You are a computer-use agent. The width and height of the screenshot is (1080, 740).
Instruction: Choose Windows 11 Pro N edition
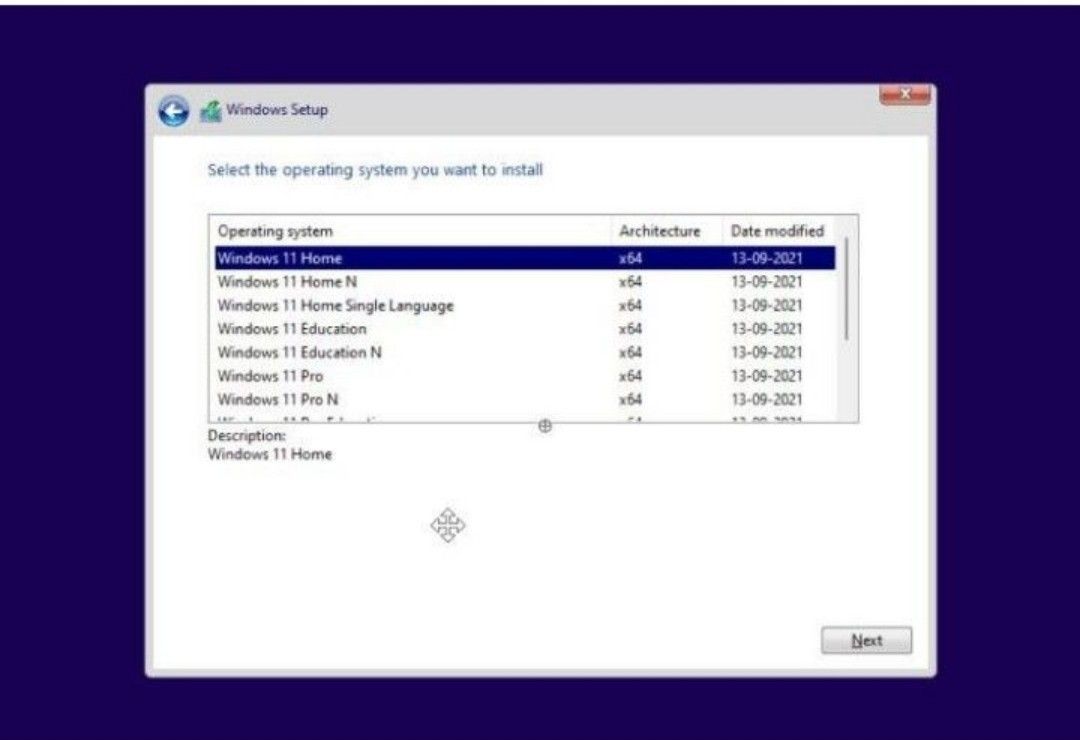525,399
